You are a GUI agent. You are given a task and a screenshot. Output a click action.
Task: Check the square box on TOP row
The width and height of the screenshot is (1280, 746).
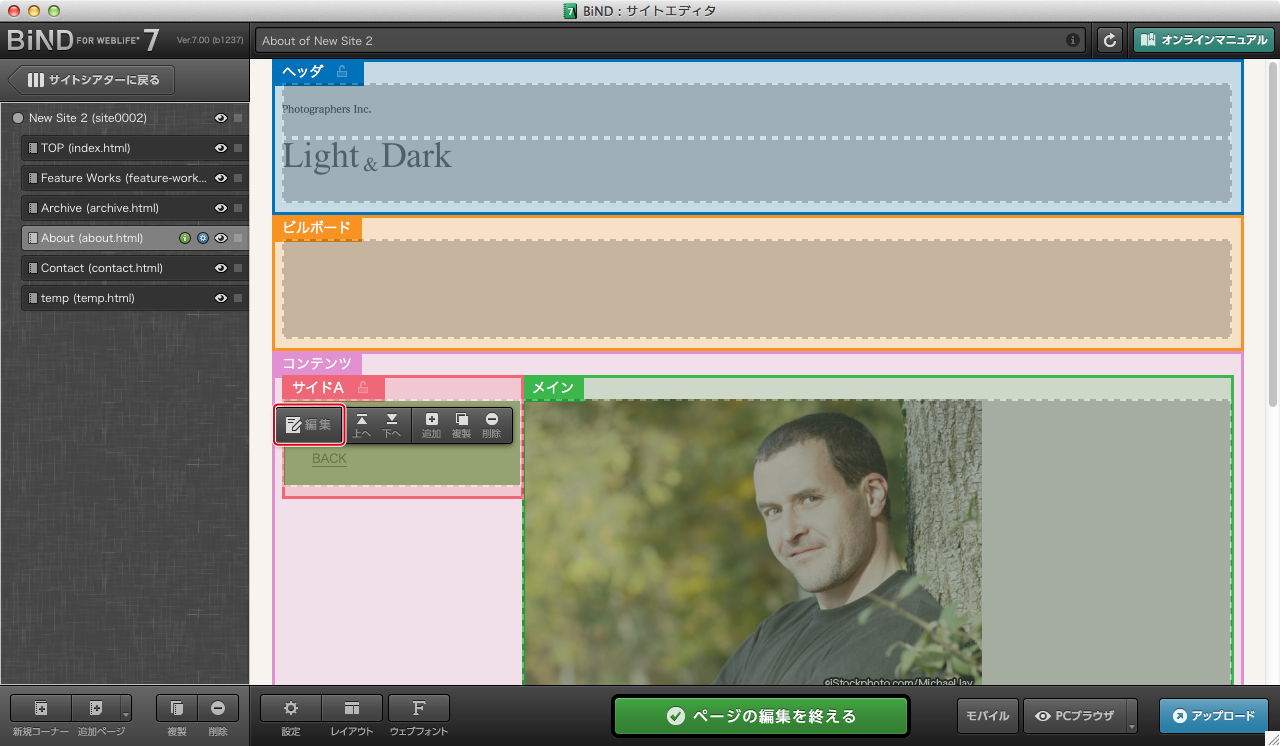click(x=238, y=148)
